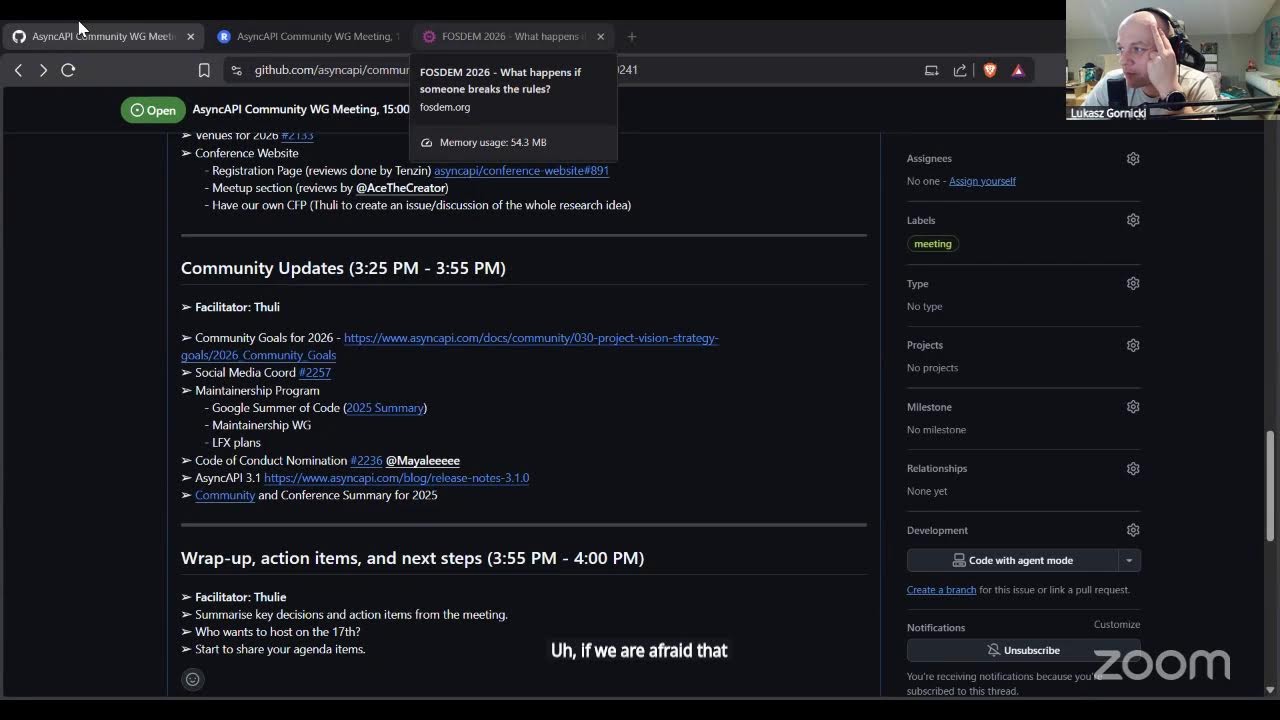
Task: Click the github.com address bar URL
Action: click(332, 70)
